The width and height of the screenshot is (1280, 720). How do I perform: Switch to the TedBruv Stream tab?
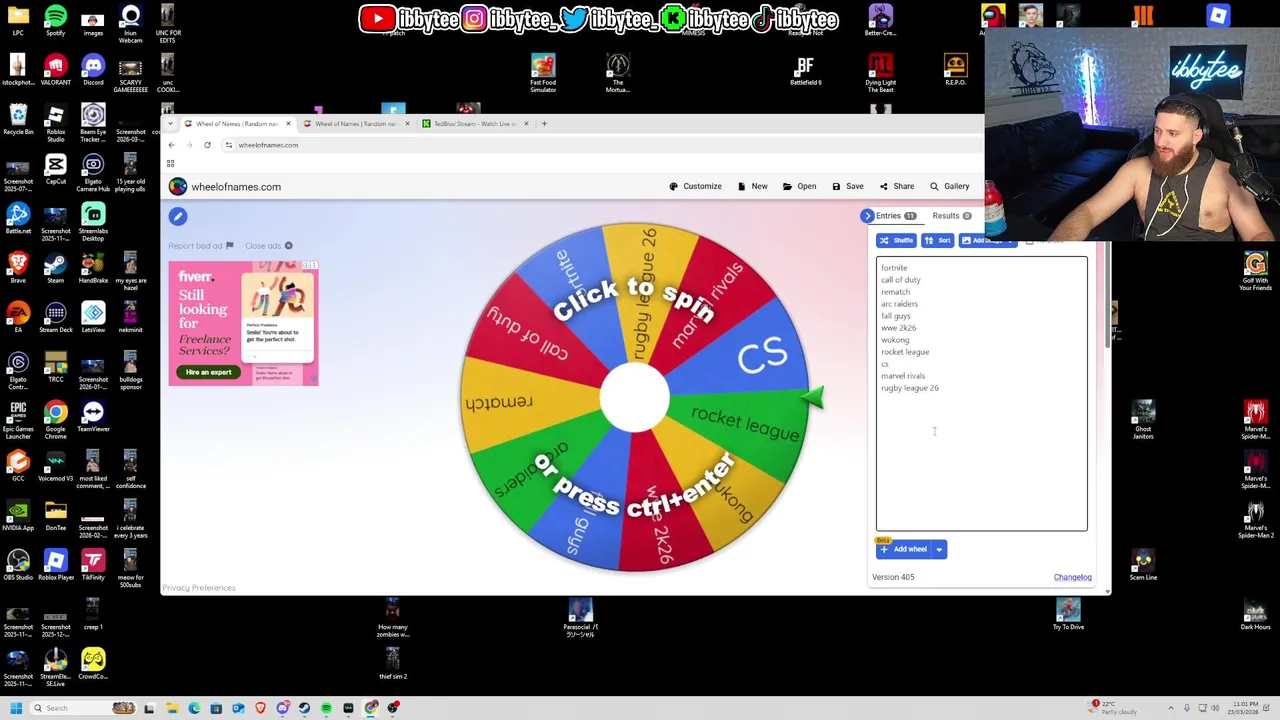[475, 124]
